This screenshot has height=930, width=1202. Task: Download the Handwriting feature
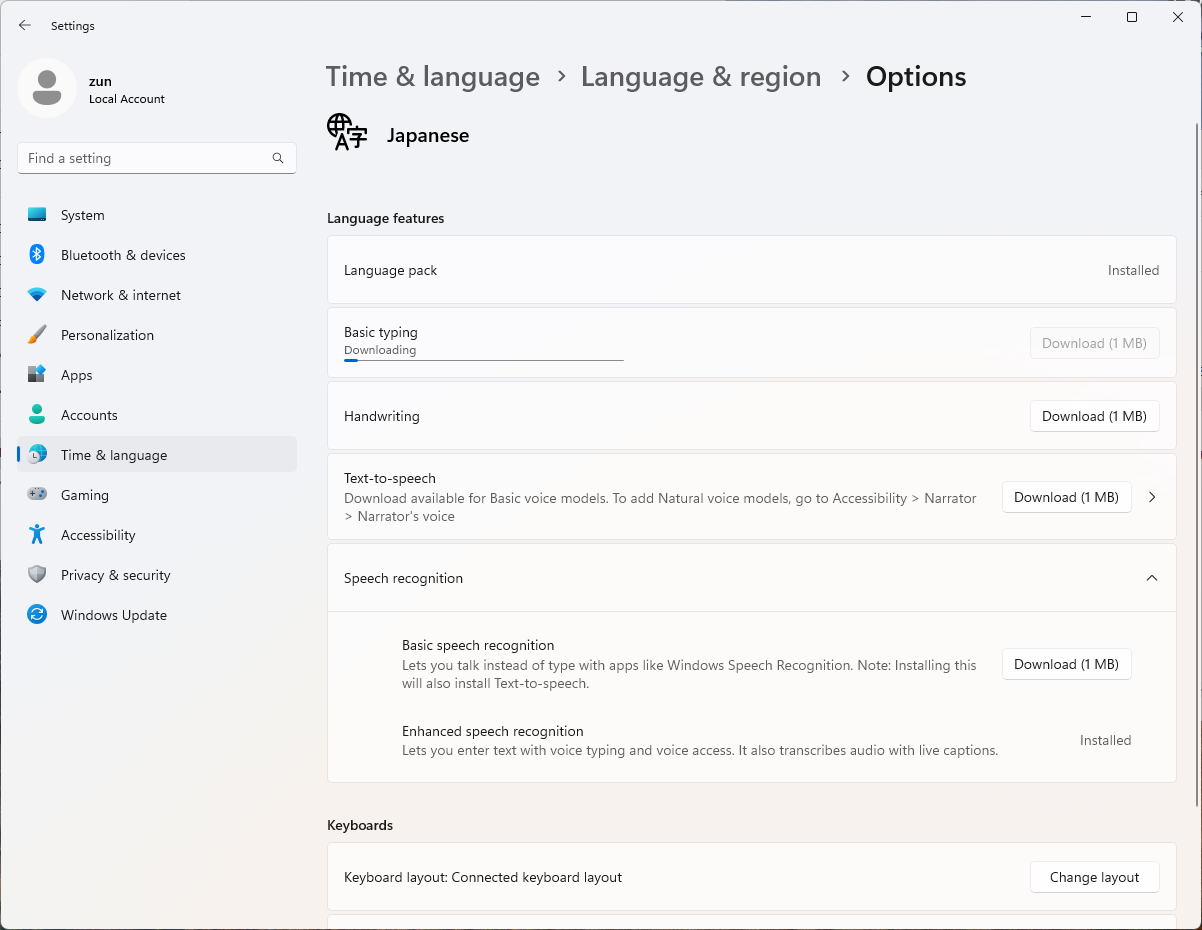(1094, 416)
